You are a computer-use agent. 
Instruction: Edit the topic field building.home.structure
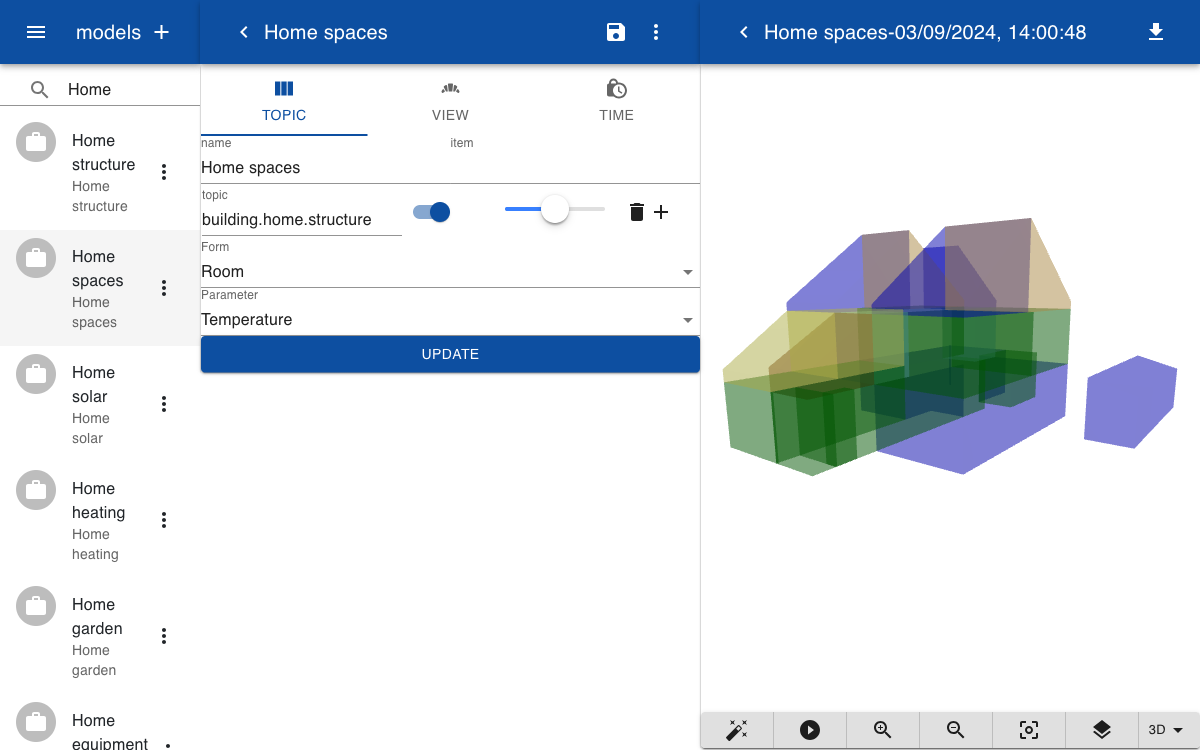(301, 219)
